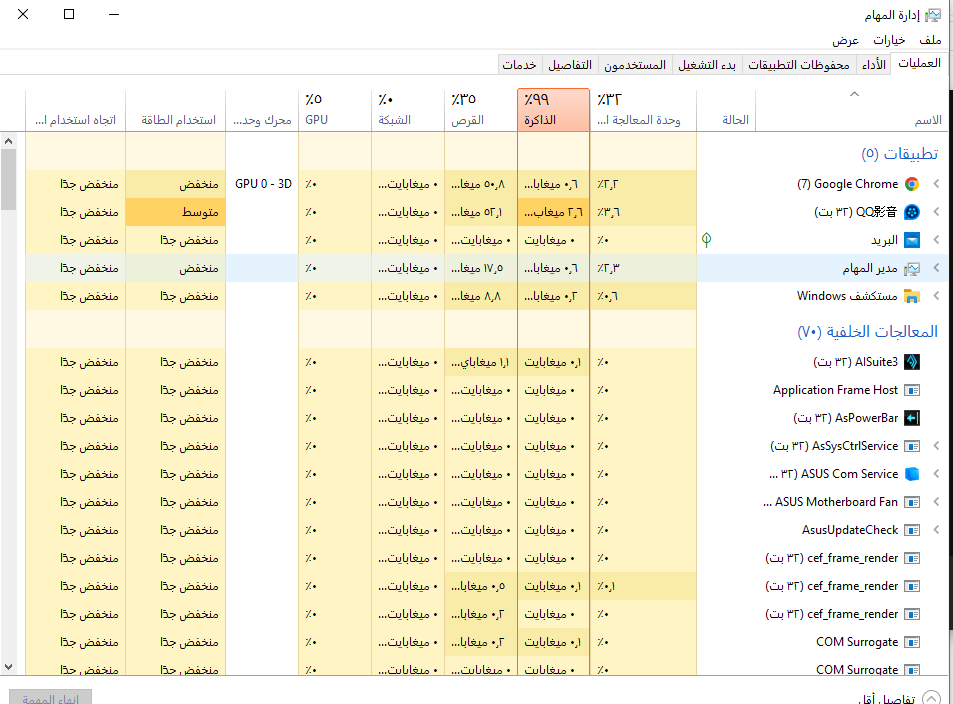Expand the Google Chrome process group
953x704 pixels.
936,184
